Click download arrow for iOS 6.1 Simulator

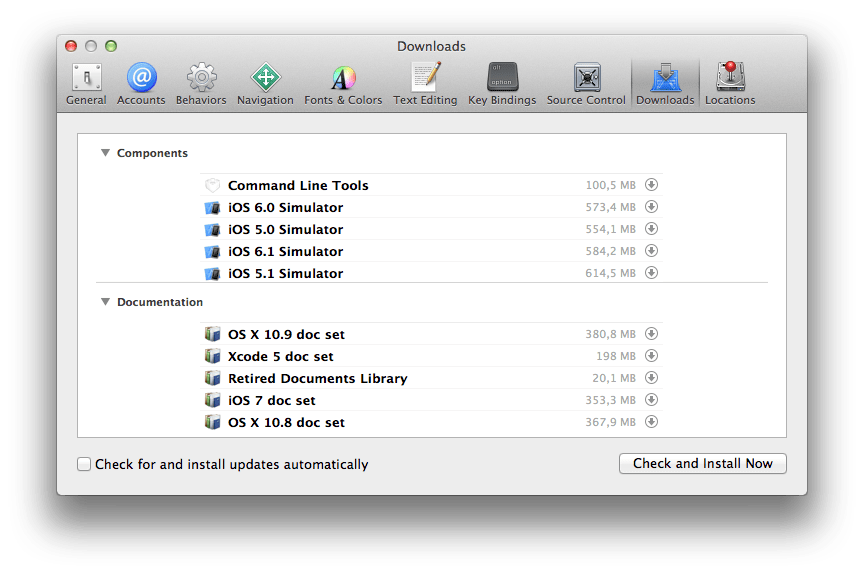tap(651, 251)
